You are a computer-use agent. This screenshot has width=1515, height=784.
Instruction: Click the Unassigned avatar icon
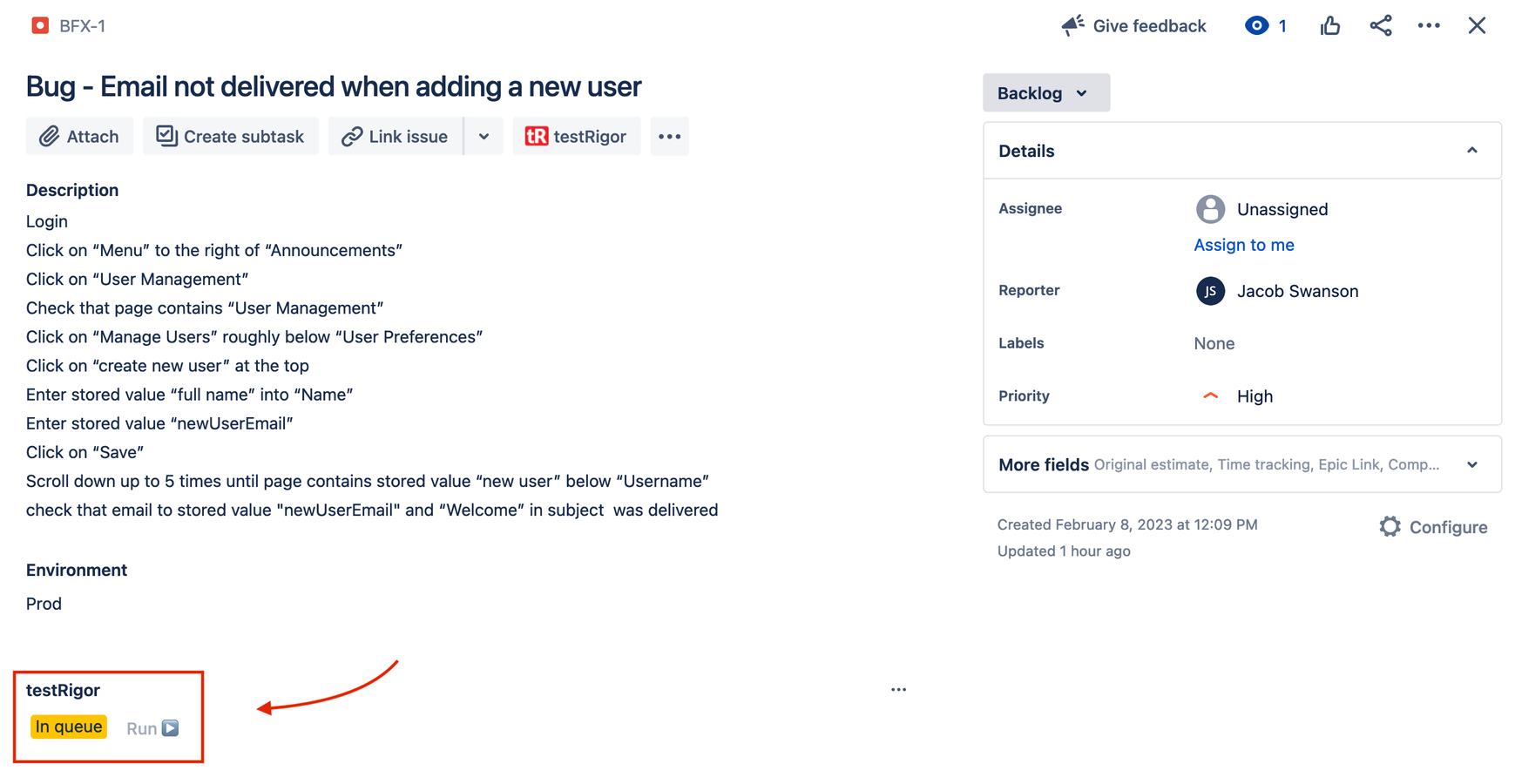[x=1210, y=209]
